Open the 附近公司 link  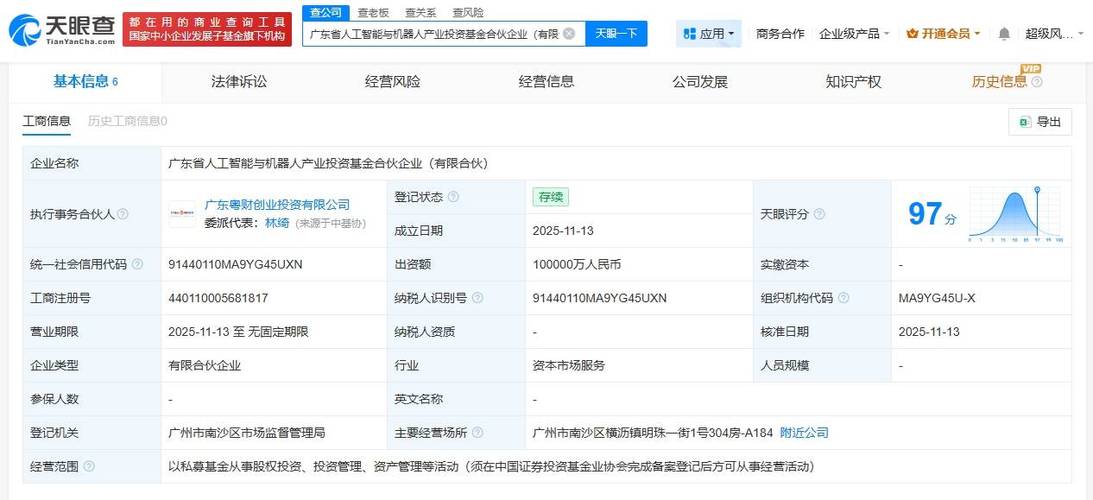(x=804, y=433)
